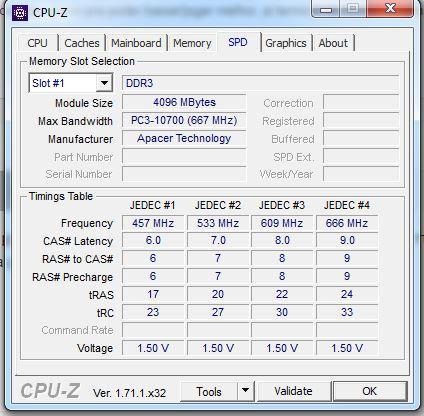Open the Slot #1 dropdown arrow
The width and height of the screenshot is (424, 416).
[x=104, y=83]
